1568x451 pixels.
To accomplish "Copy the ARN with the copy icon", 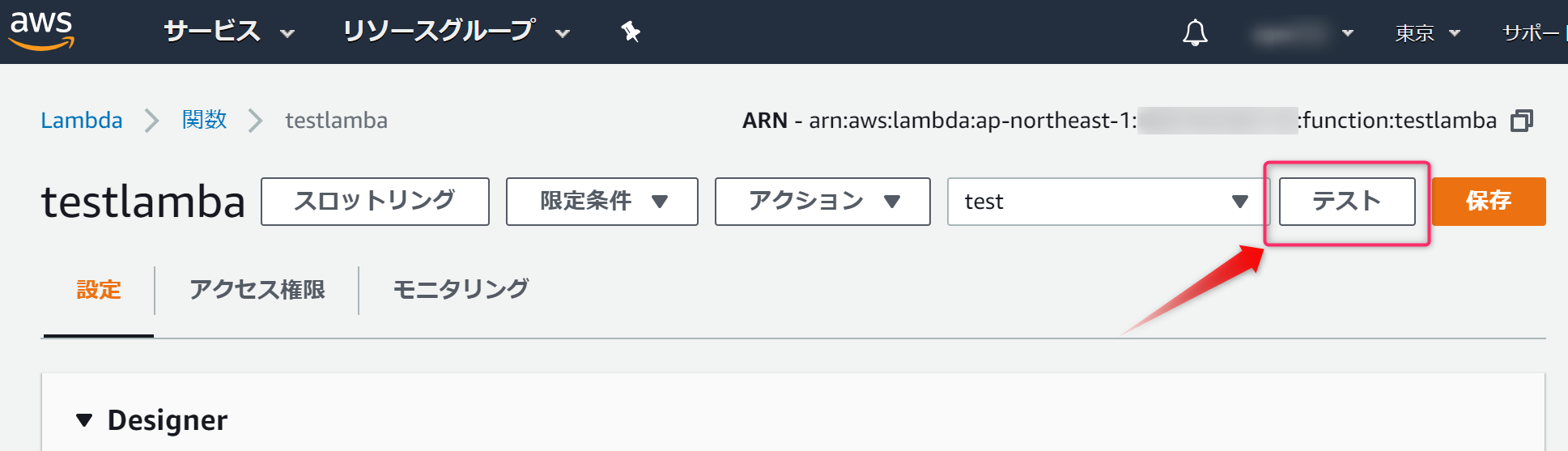I will tap(1522, 121).
